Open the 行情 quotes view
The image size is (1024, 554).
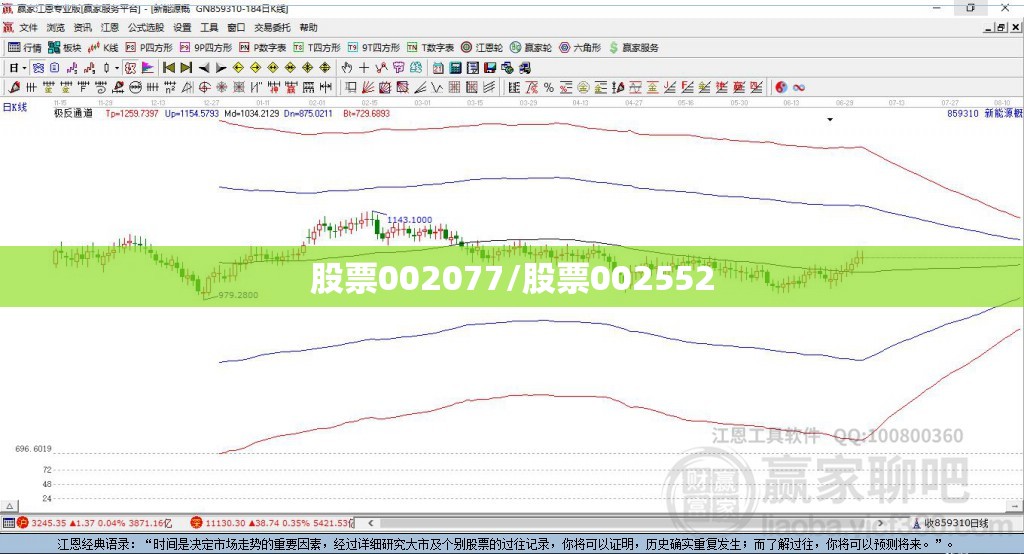point(24,48)
